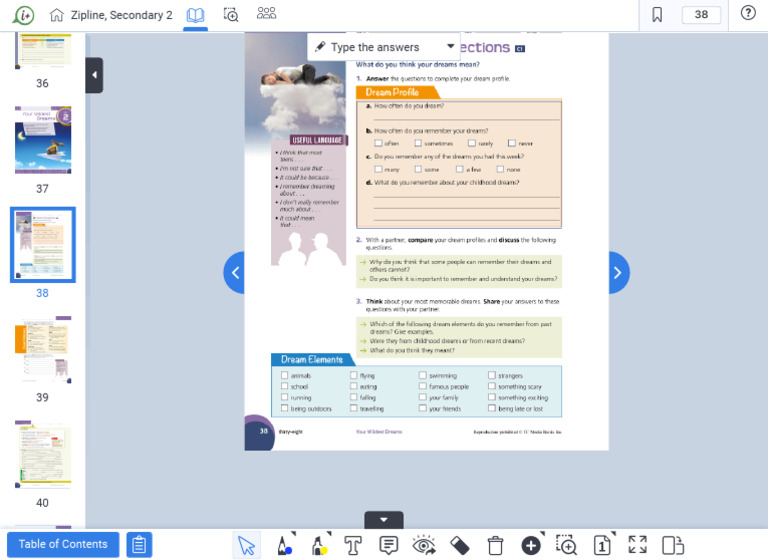Collapse the thumbnail sidebar arrow
Image resolution: width=768 pixels, height=560 pixels.
[94, 75]
